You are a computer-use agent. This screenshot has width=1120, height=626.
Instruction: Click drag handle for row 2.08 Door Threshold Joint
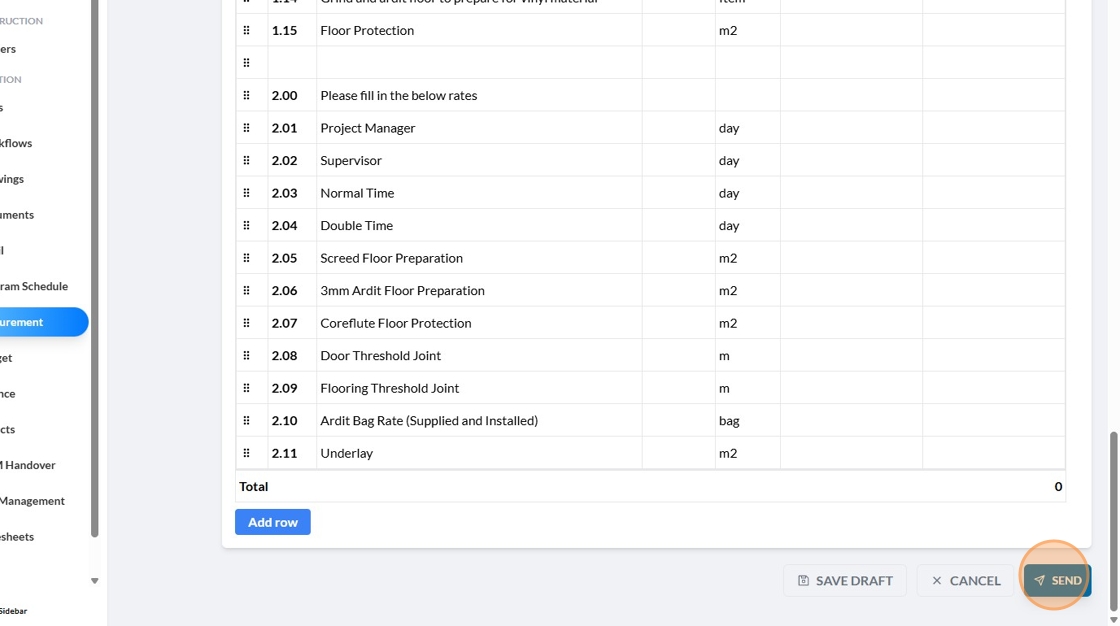click(x=246, y=355)
